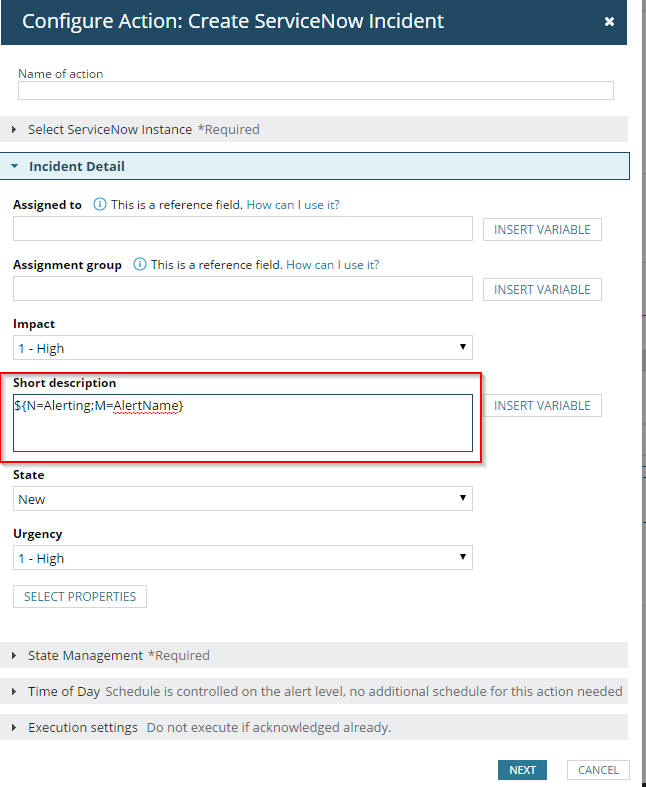Open 'How can I use it?' link for Assigned to

[293, 204]
